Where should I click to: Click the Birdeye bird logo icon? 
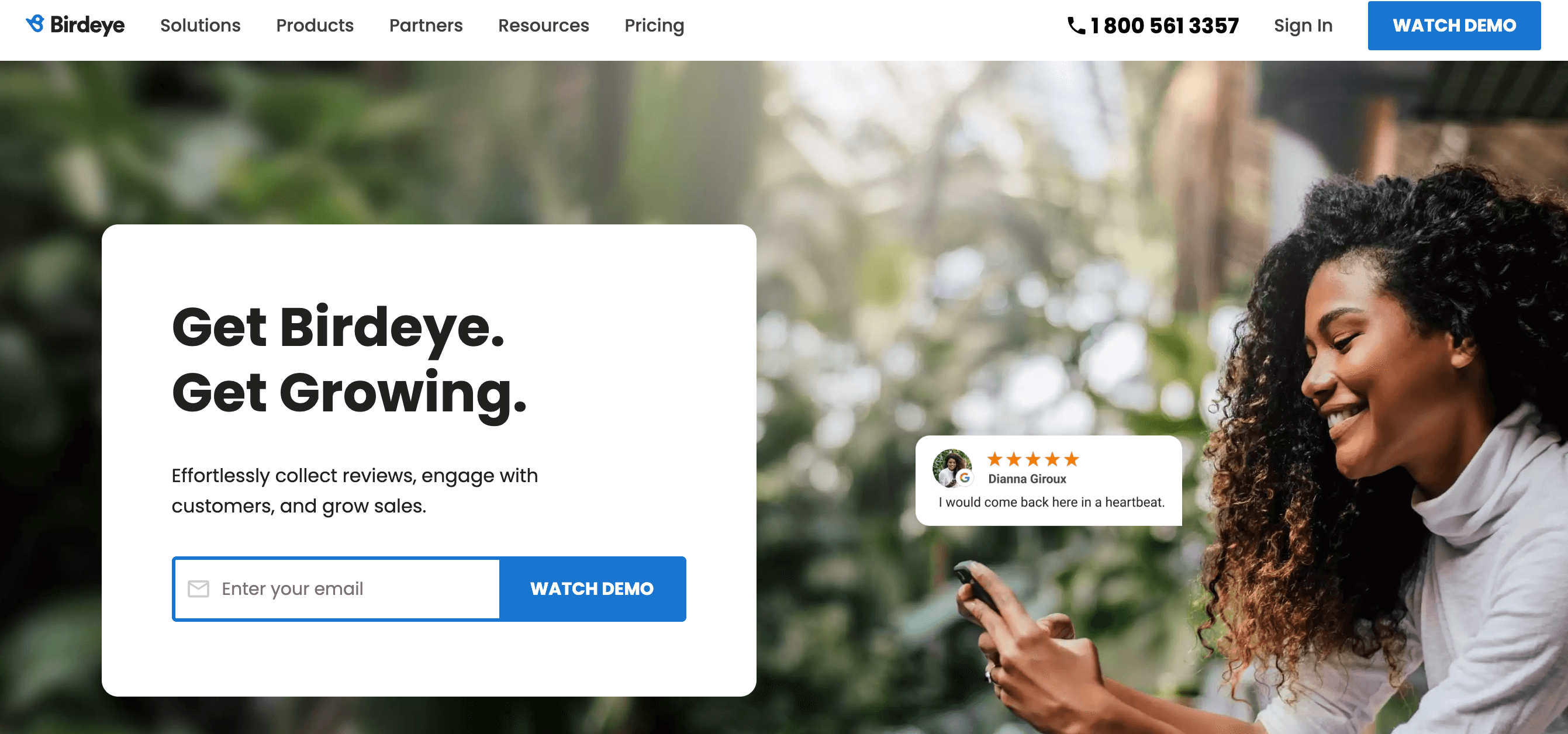35,24
